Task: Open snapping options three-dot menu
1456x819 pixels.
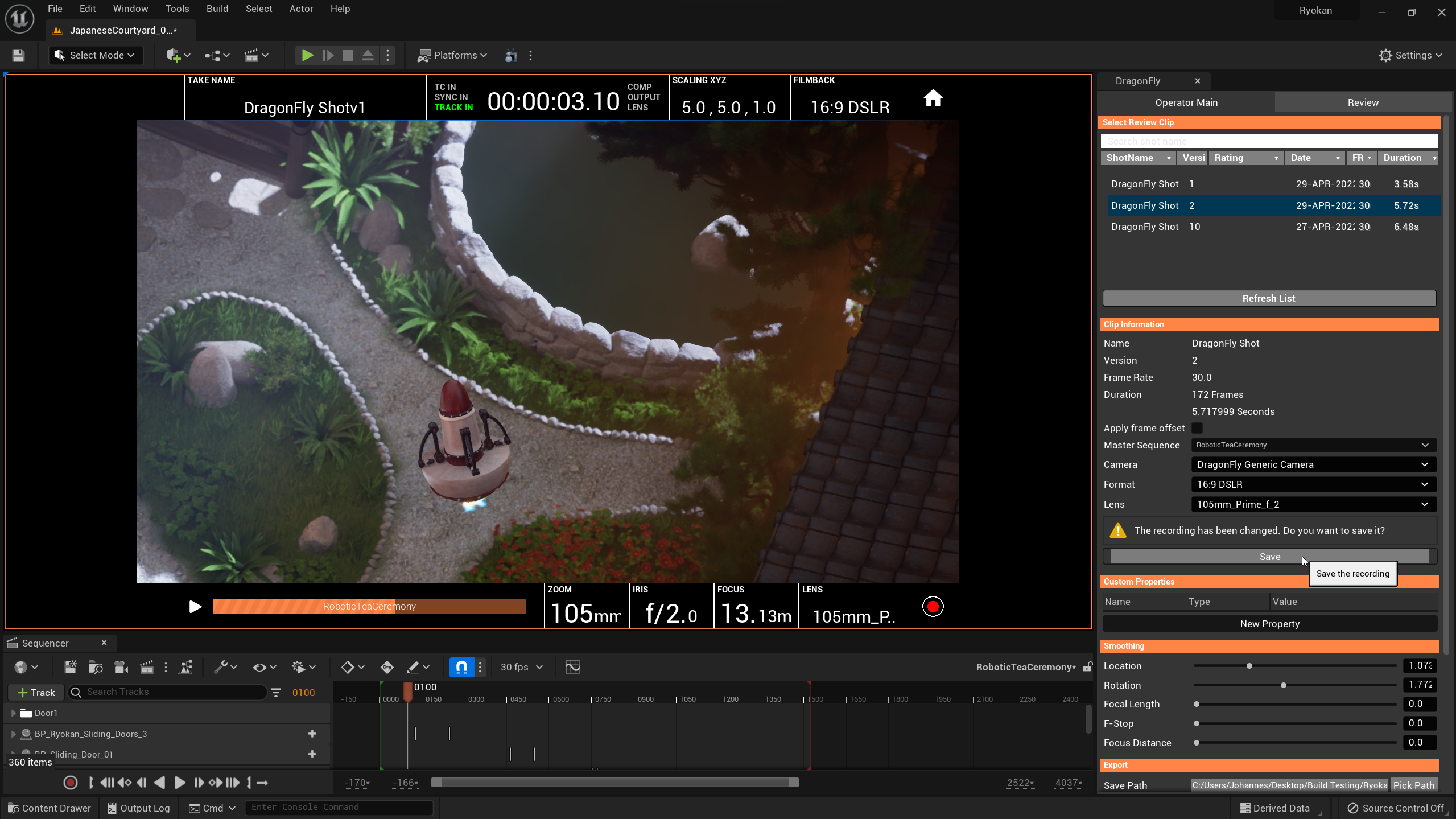Action: pos(480,667)
